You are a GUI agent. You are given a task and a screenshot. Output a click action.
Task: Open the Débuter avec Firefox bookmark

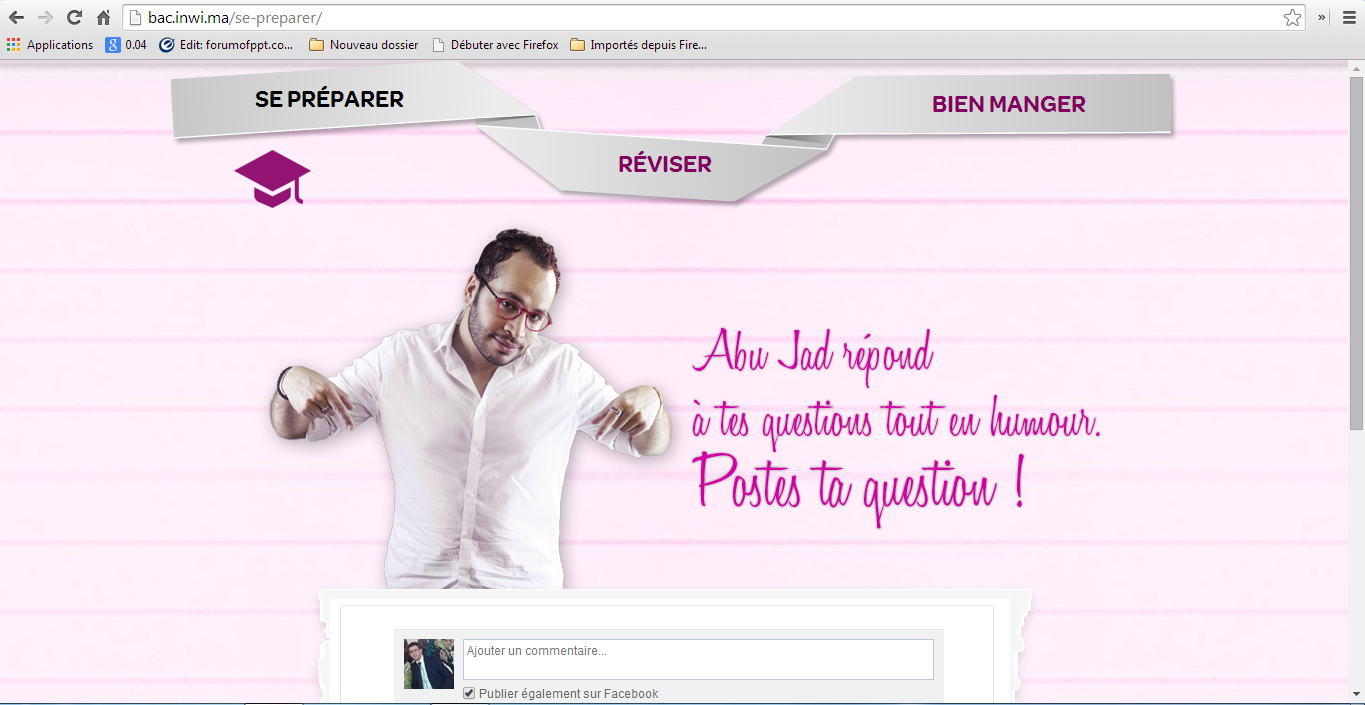[x=495, y=45]
